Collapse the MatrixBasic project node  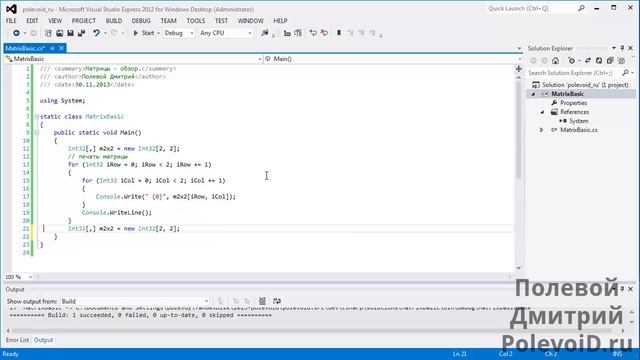pos(533,94)
